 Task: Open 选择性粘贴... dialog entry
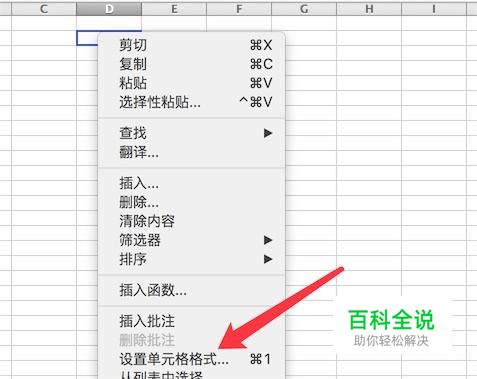point(192,102)
